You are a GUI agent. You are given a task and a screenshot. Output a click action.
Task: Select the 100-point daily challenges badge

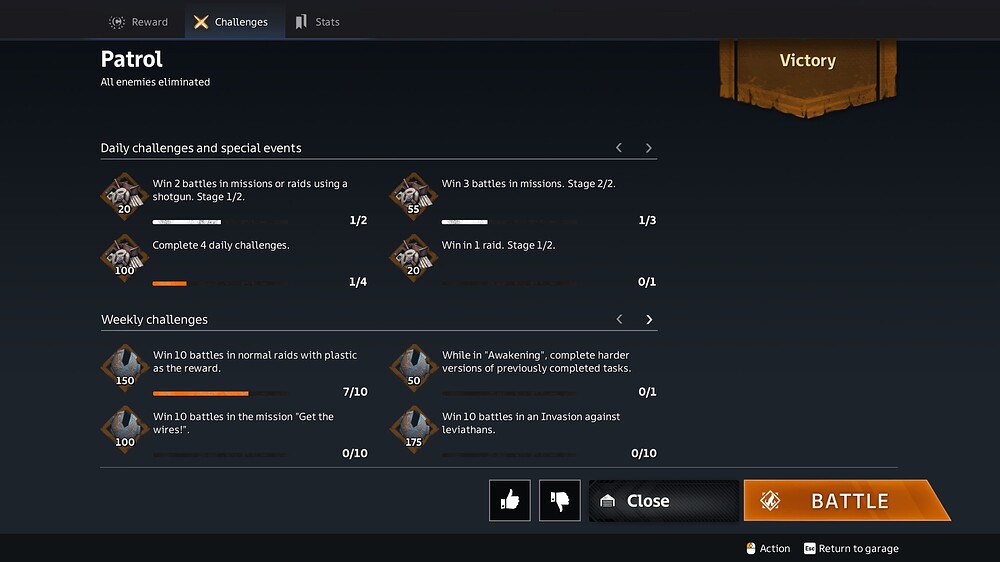124,258
